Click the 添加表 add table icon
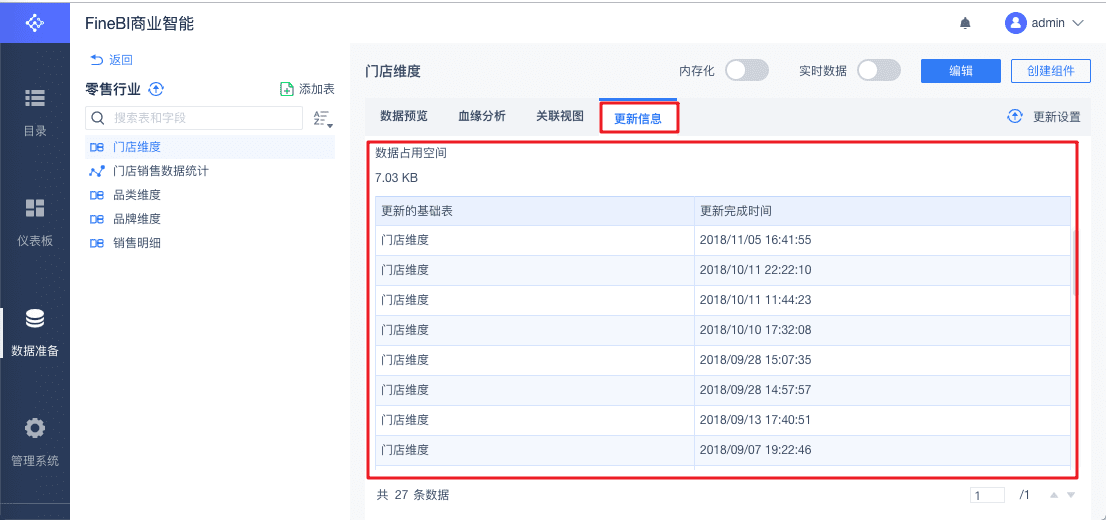 coord(287,89)
